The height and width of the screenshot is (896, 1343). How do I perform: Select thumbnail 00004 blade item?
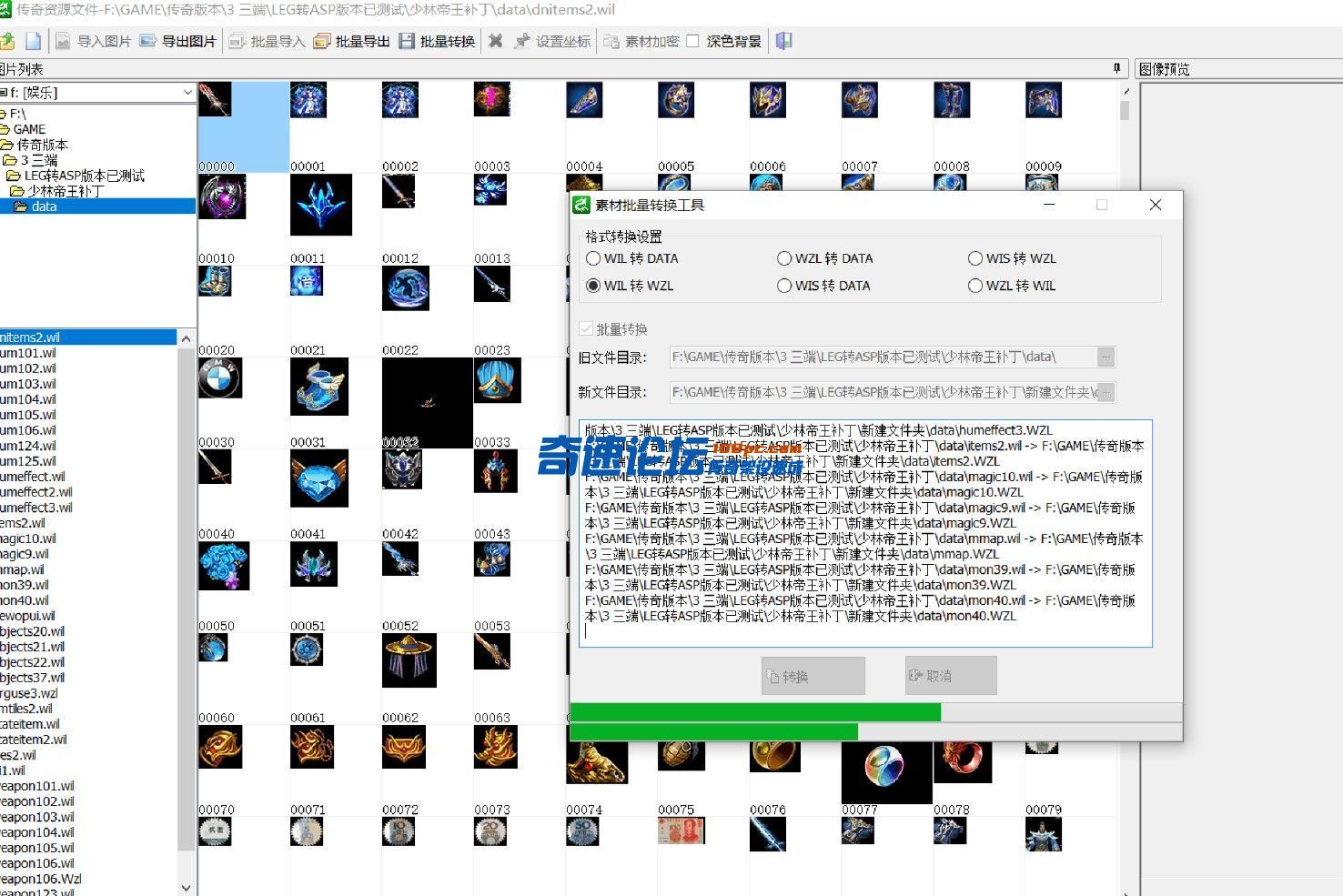coord(584,100)
